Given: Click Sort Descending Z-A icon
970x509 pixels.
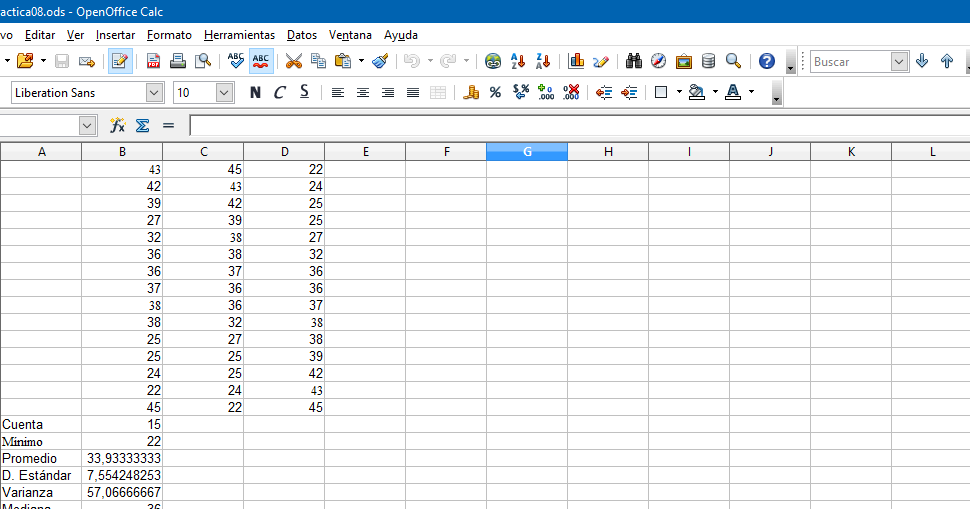Looking at the screenshot, I should coord(543,61).
